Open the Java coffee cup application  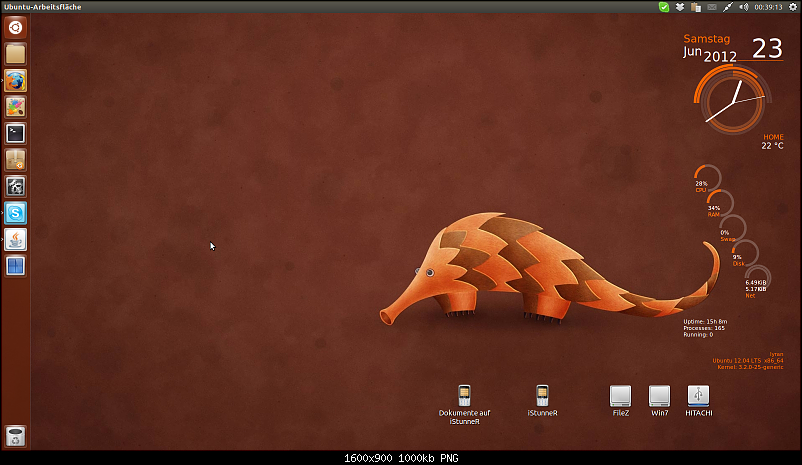tap(15, 240)
